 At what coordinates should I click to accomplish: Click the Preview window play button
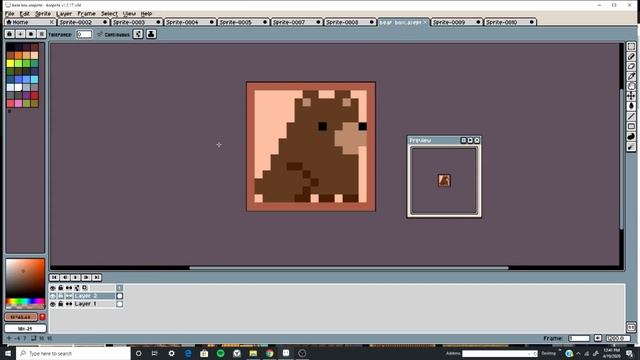coord(470,140)
